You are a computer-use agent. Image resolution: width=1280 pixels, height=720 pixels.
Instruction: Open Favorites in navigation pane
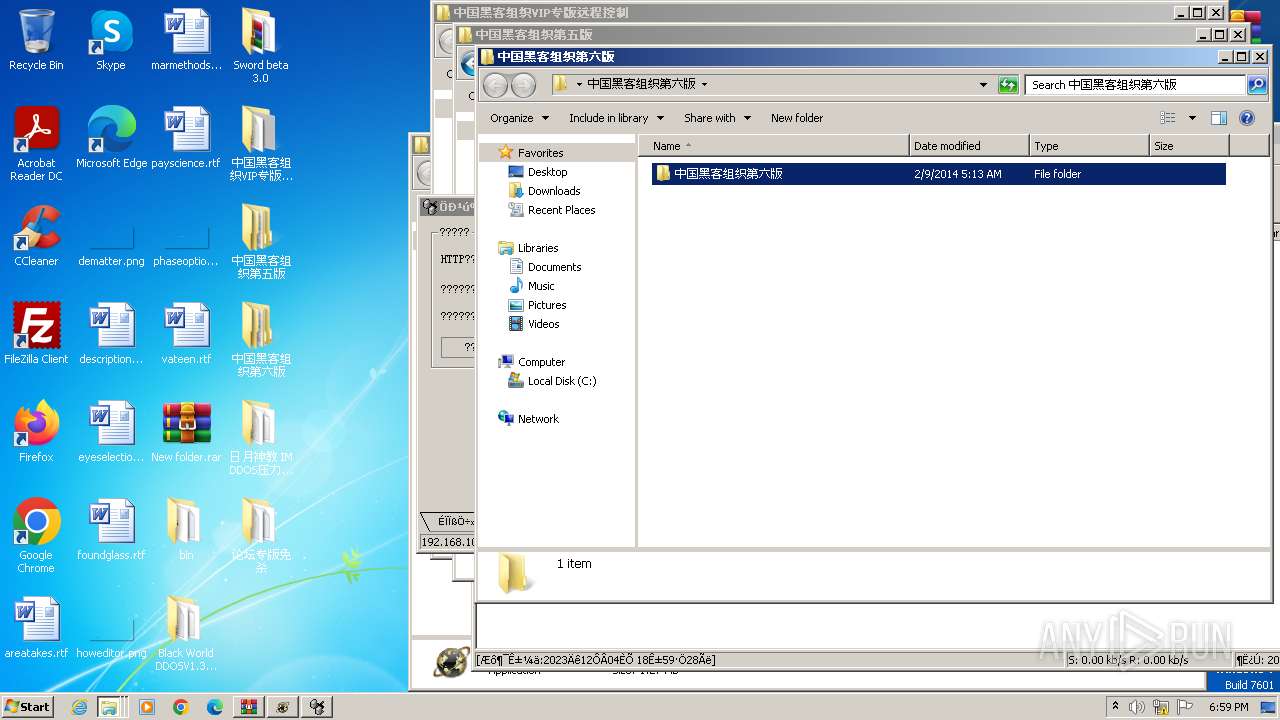click(540, 153)
